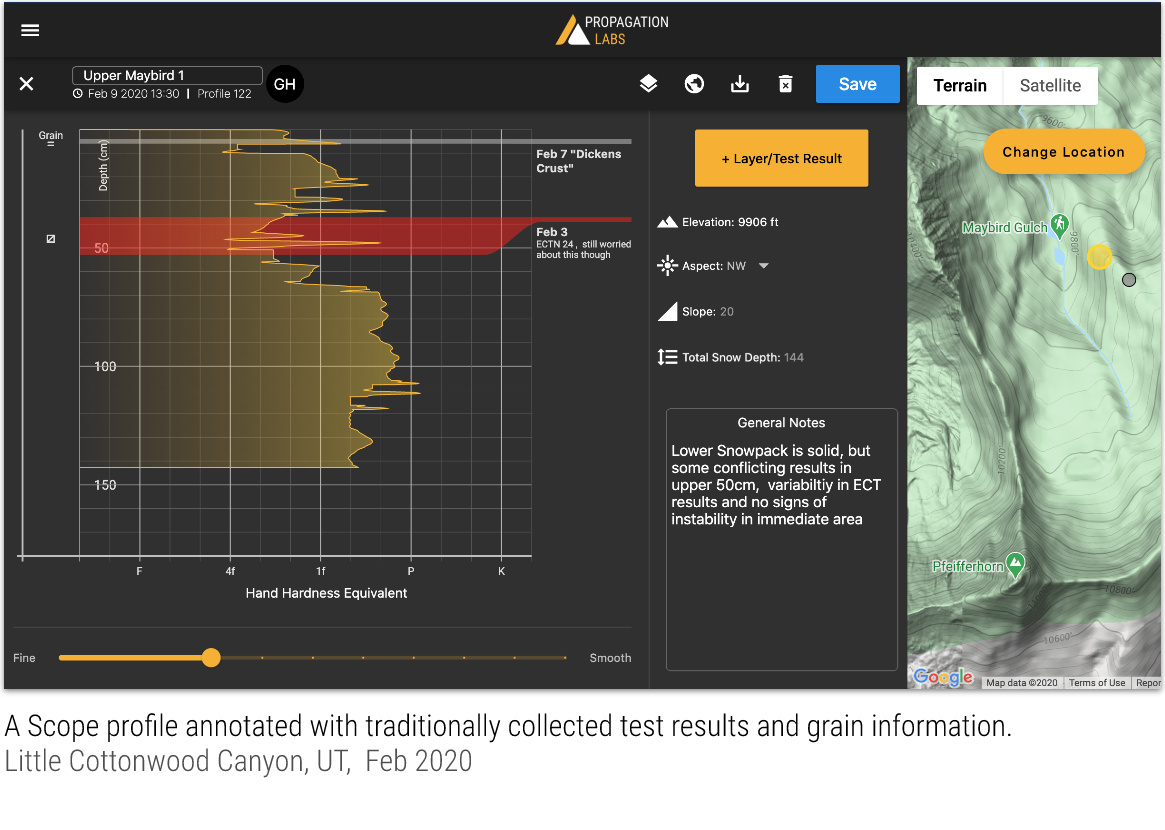
Task: Click the Slope value 20
Action: click(727, 311)
